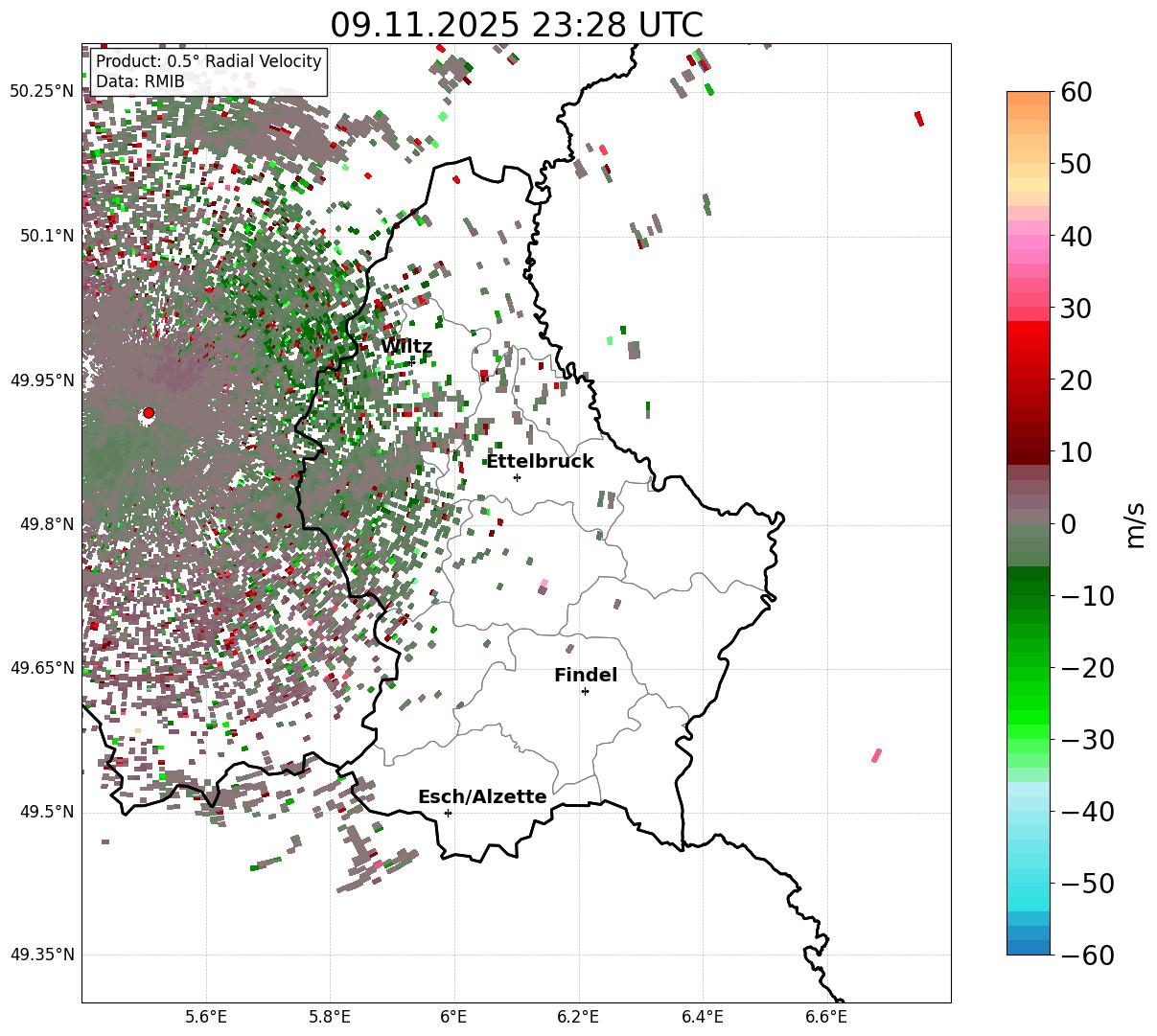Click the 50 value on colorbar
The width and height of the screenshot is (1157, 1036).
tap(1077, 164)
